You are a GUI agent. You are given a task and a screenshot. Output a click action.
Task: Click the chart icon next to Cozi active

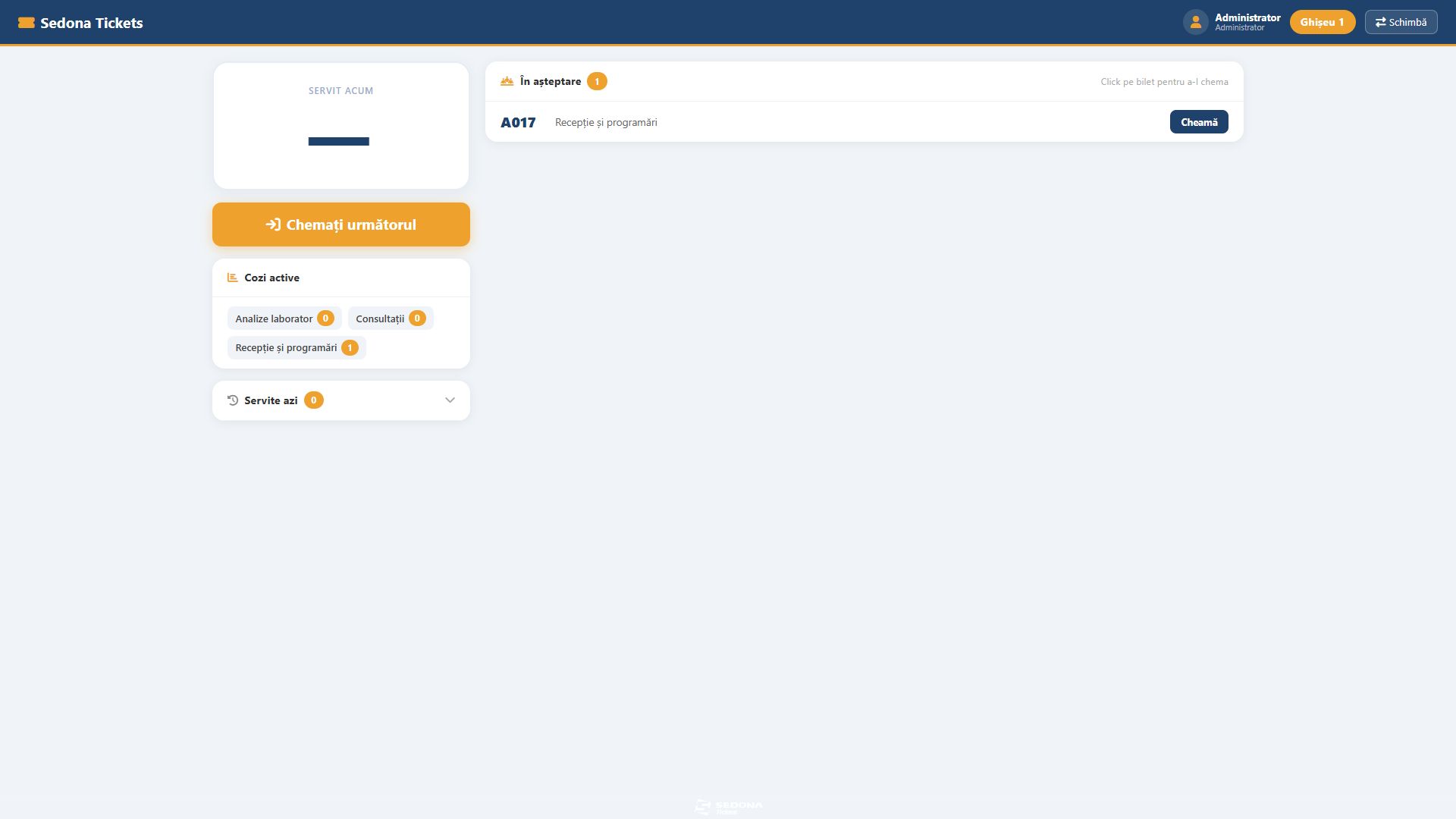coord(233,278)
